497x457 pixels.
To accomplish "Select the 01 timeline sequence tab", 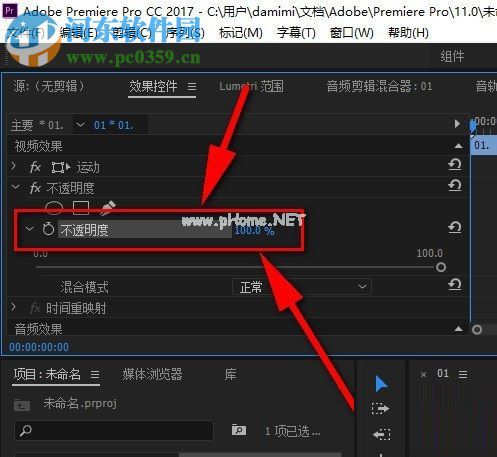I will coord(443,374).
